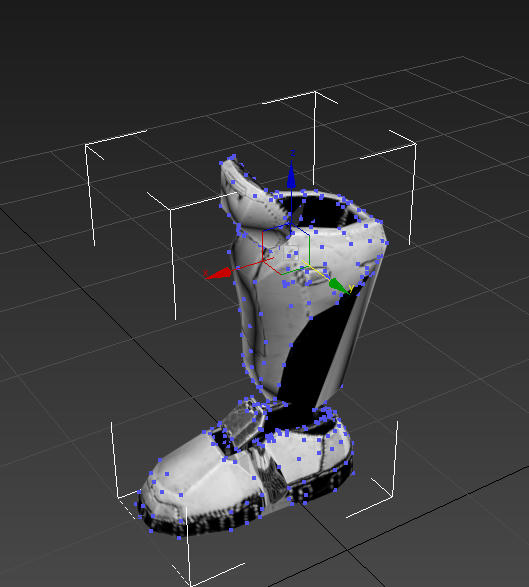Click the red X axis arrowhead
529x587 pixels.
pyautogui.click(x=218, y=274)
